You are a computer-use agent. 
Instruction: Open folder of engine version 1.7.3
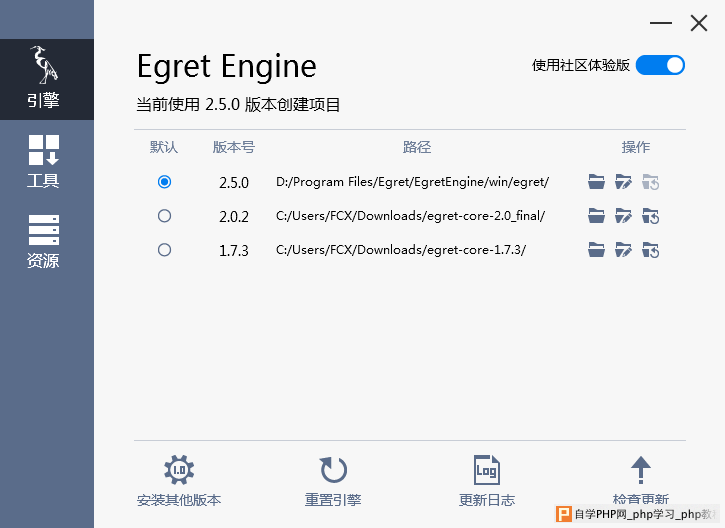[x=596, y=250]
